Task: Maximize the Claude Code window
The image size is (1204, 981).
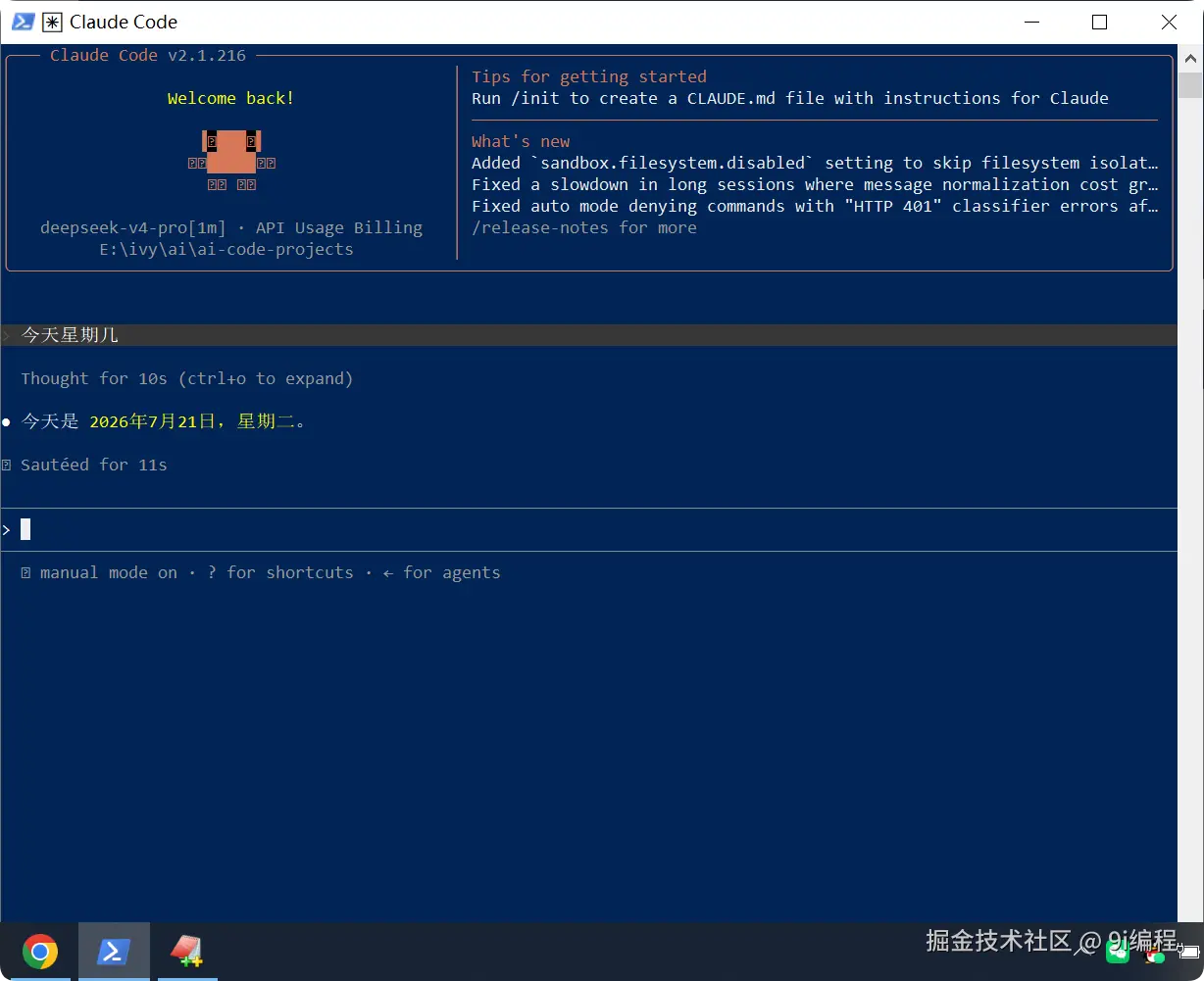Action: click(x=1099, y=22)
